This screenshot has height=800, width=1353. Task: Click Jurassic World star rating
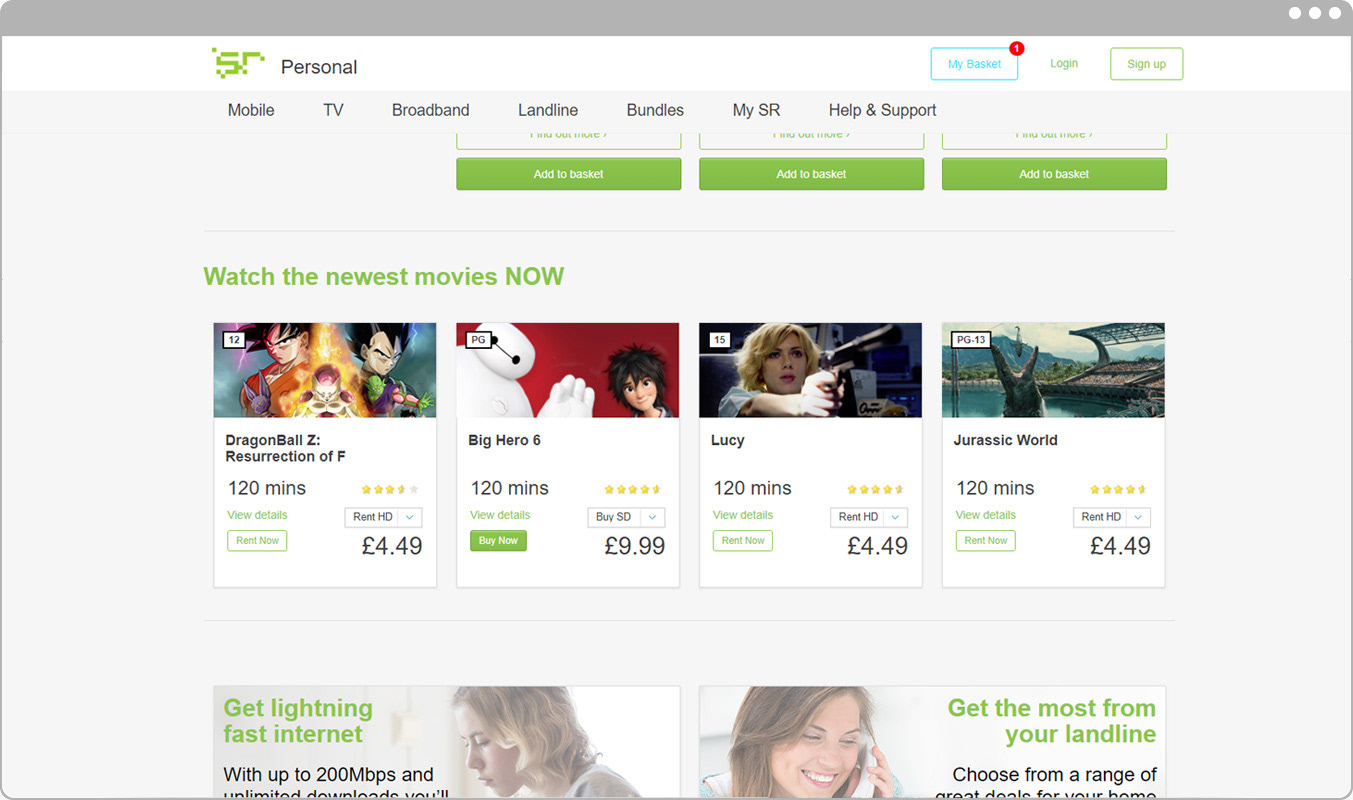[x=1119, y=490]
